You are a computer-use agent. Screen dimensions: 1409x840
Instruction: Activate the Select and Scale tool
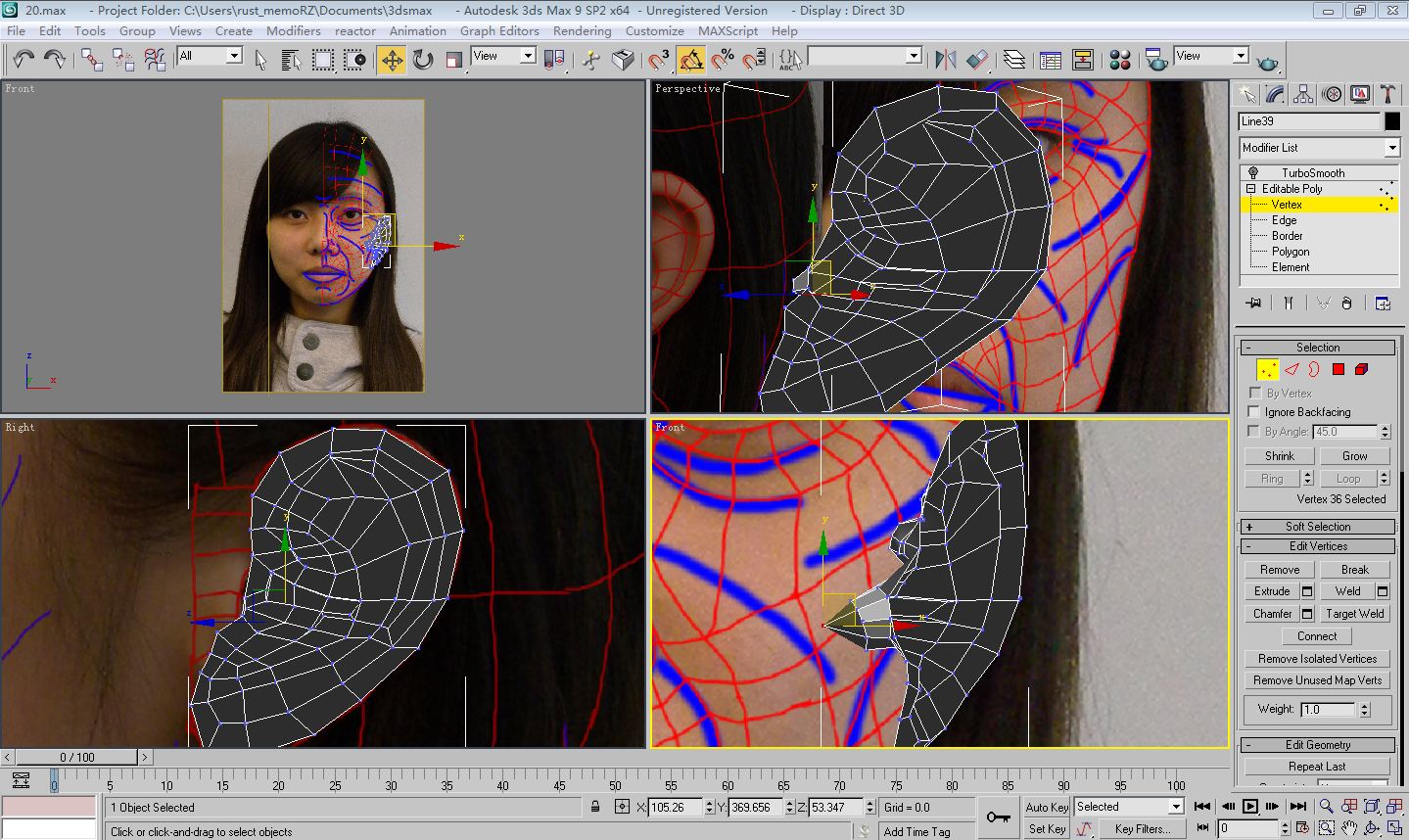(454, 60)
